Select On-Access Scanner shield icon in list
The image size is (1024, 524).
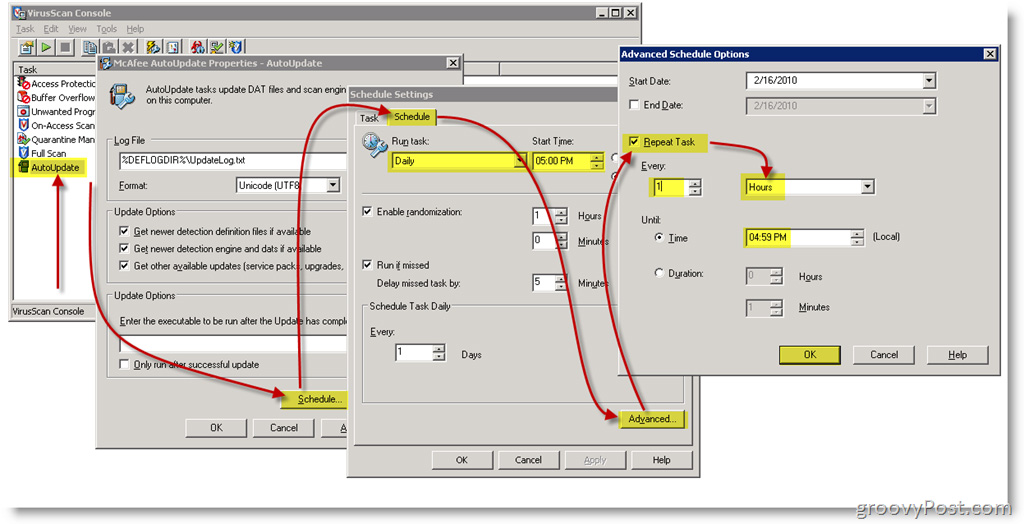click(24, 125)
